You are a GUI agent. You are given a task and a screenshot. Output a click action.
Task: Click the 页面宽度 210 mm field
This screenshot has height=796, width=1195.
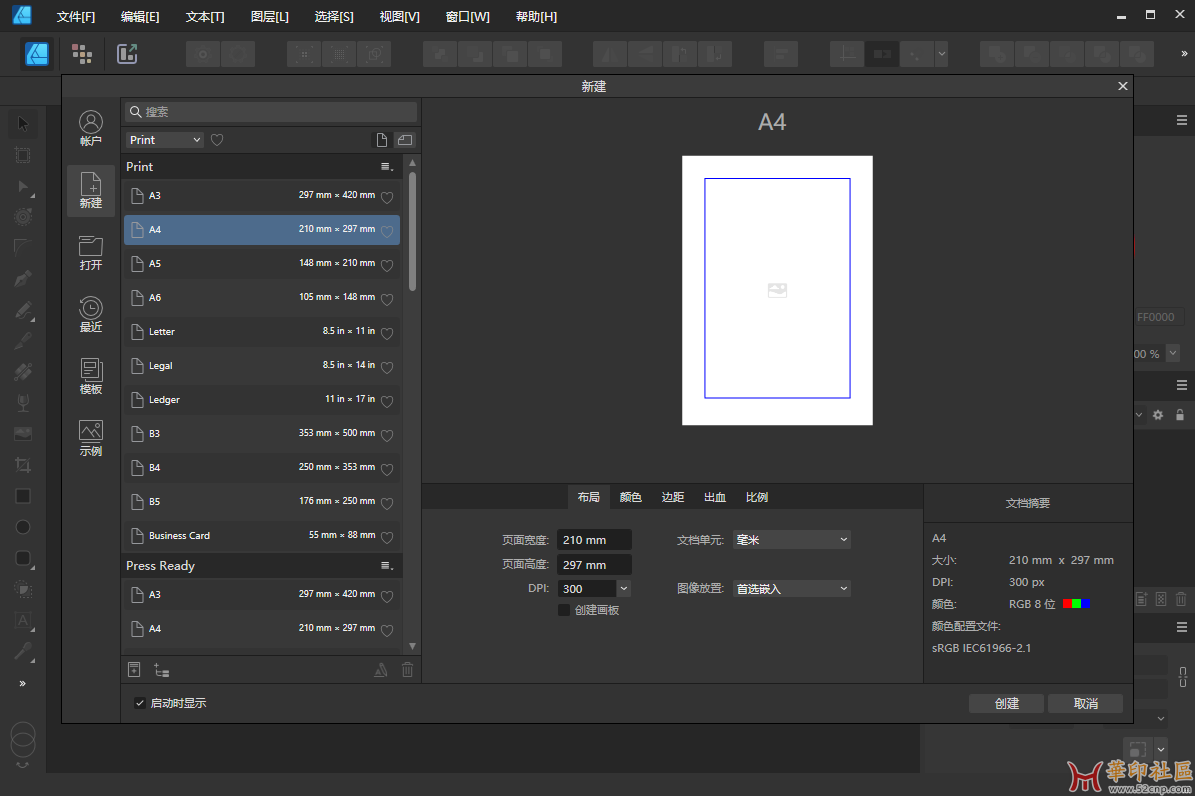594,540
